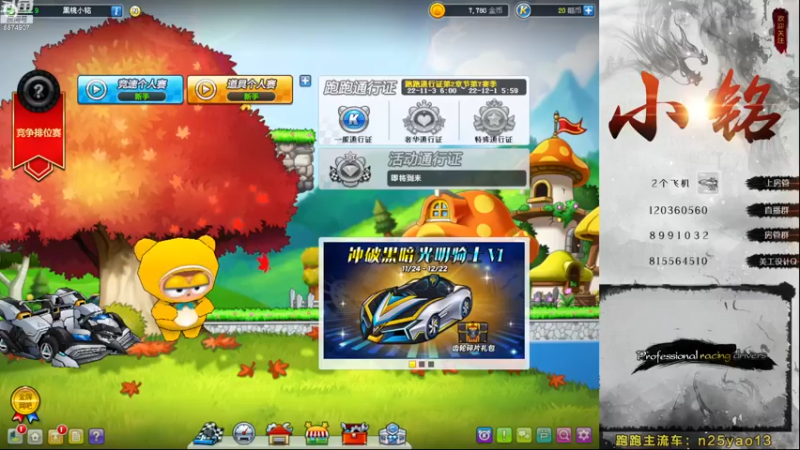Open the green chat bubbles icon
Screen dimensions: 800x450
524,435
